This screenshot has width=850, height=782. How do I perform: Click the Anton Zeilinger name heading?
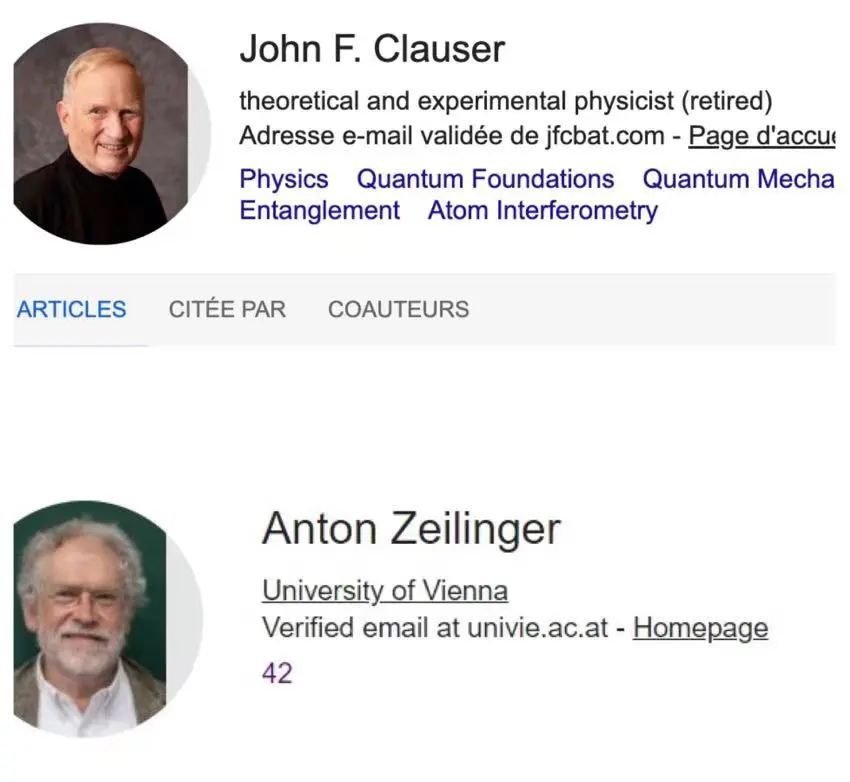click(x=411, y=528)
